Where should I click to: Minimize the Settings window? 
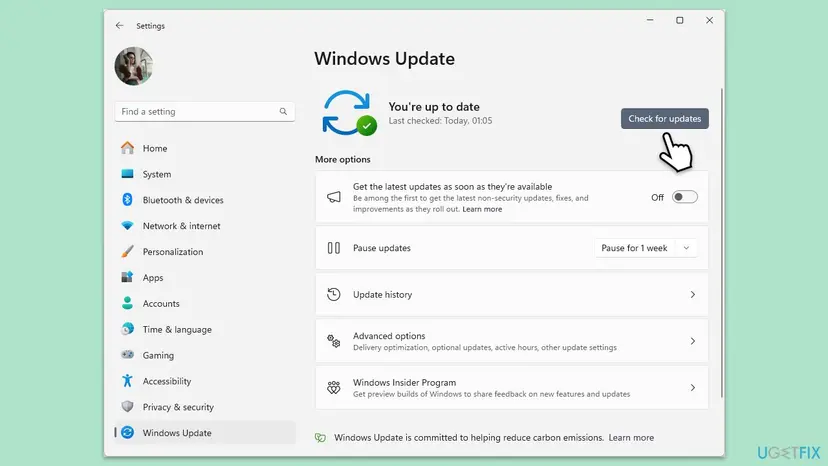click(650, 20)
